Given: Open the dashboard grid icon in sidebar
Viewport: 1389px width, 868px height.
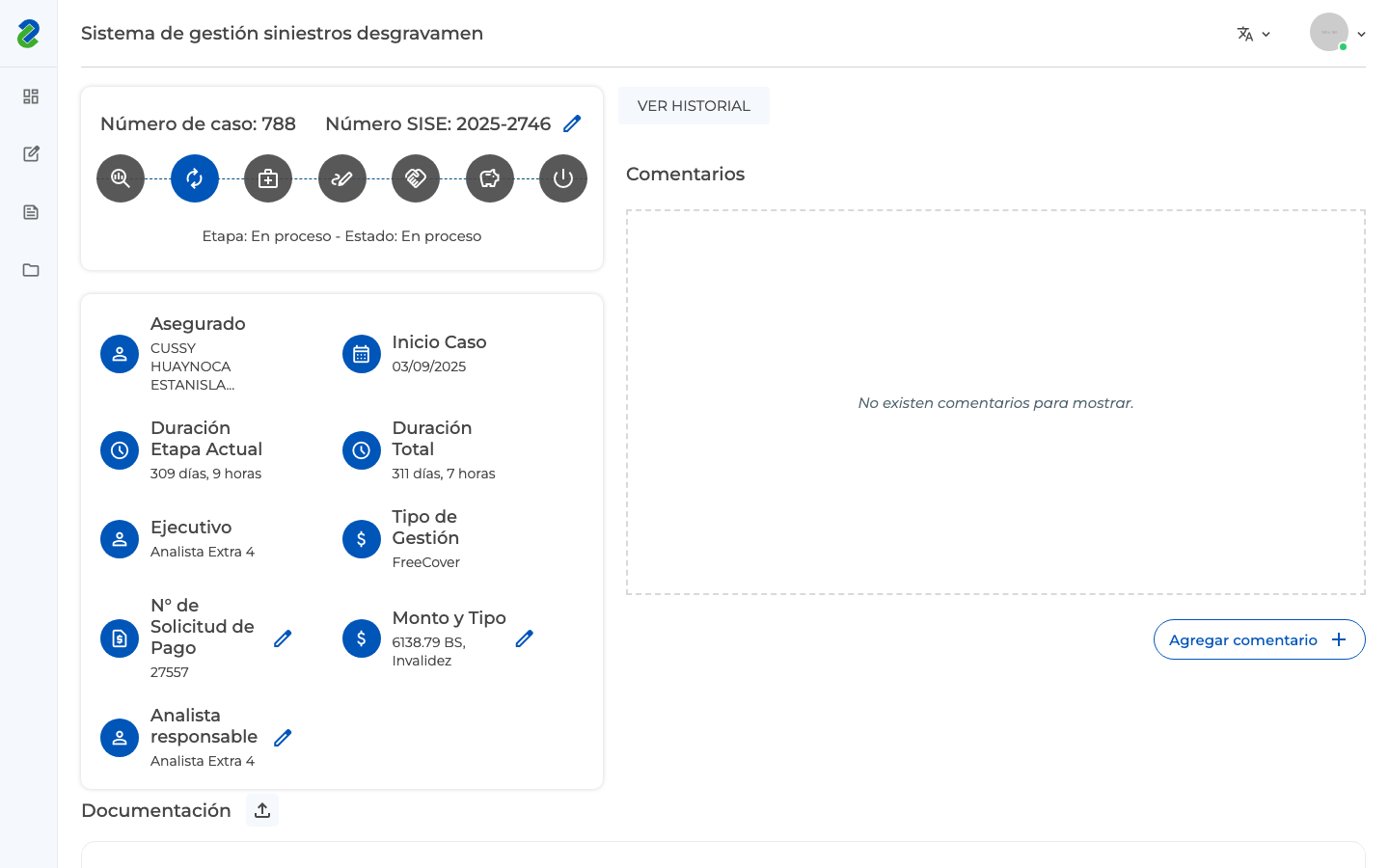Looking at the screenshot, I should click(31, 96).
